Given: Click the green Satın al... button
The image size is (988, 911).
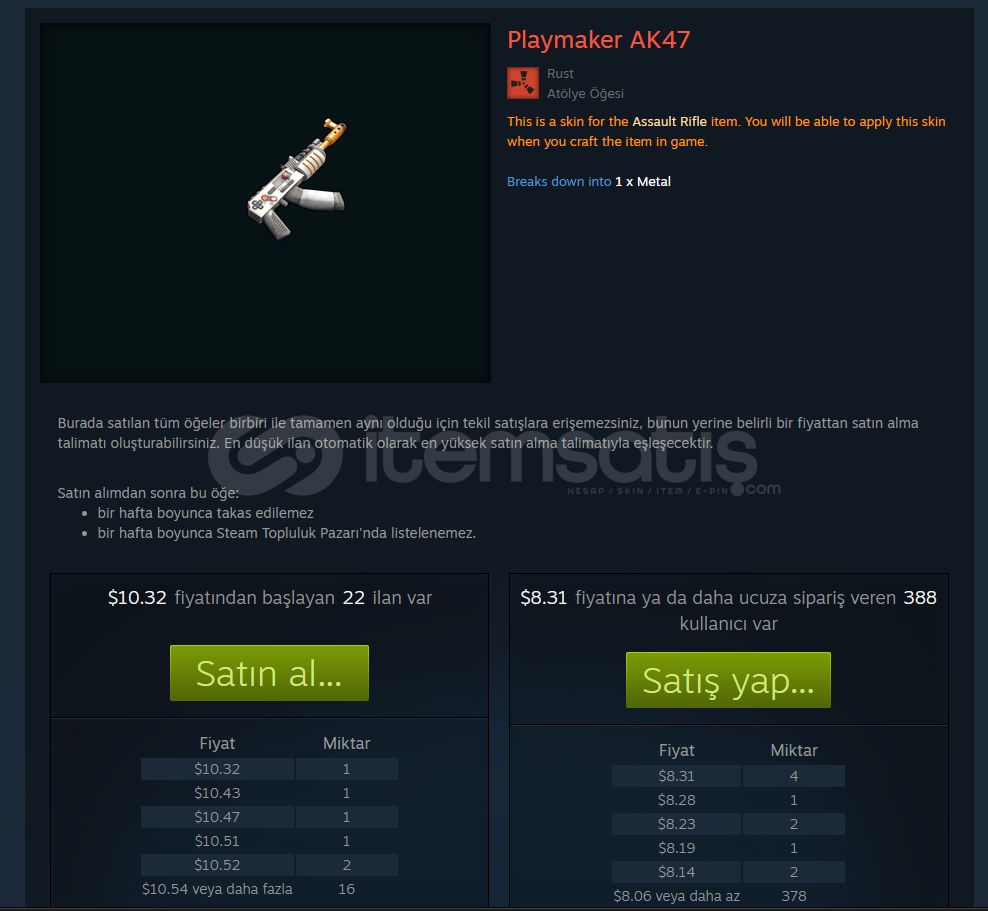Looking at the screenshot, I should [x=269, y=673].
